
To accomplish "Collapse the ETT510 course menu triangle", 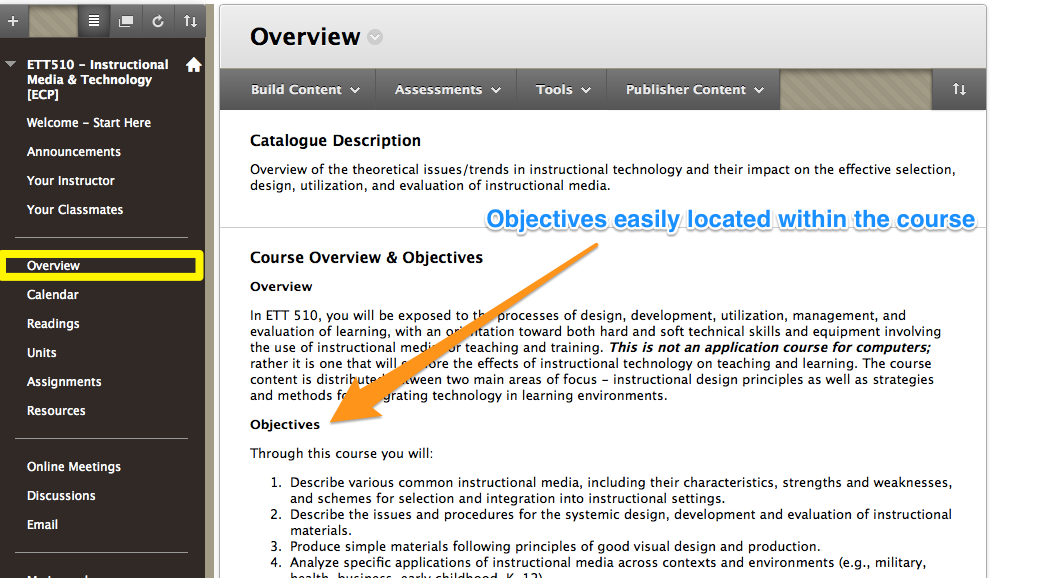I will 10,65.
